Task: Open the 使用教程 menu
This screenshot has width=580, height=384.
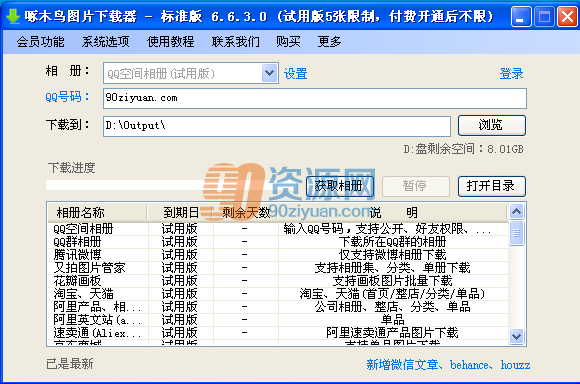Action: pos(170,41)
